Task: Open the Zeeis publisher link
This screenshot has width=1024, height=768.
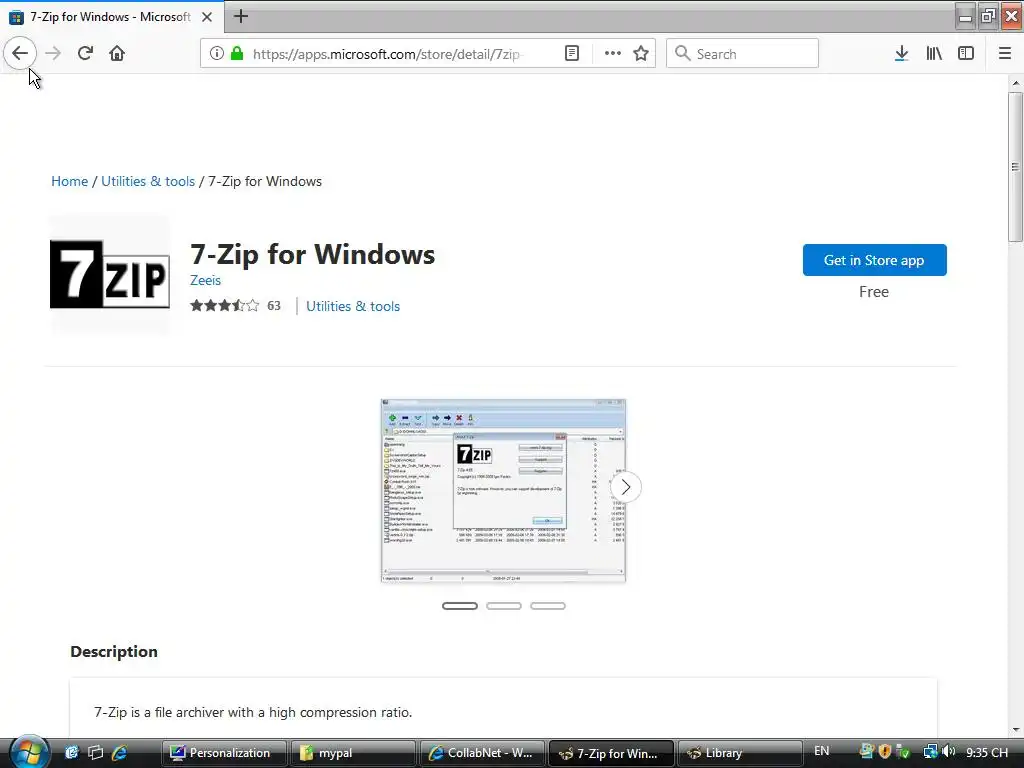Action: point(205,280)
